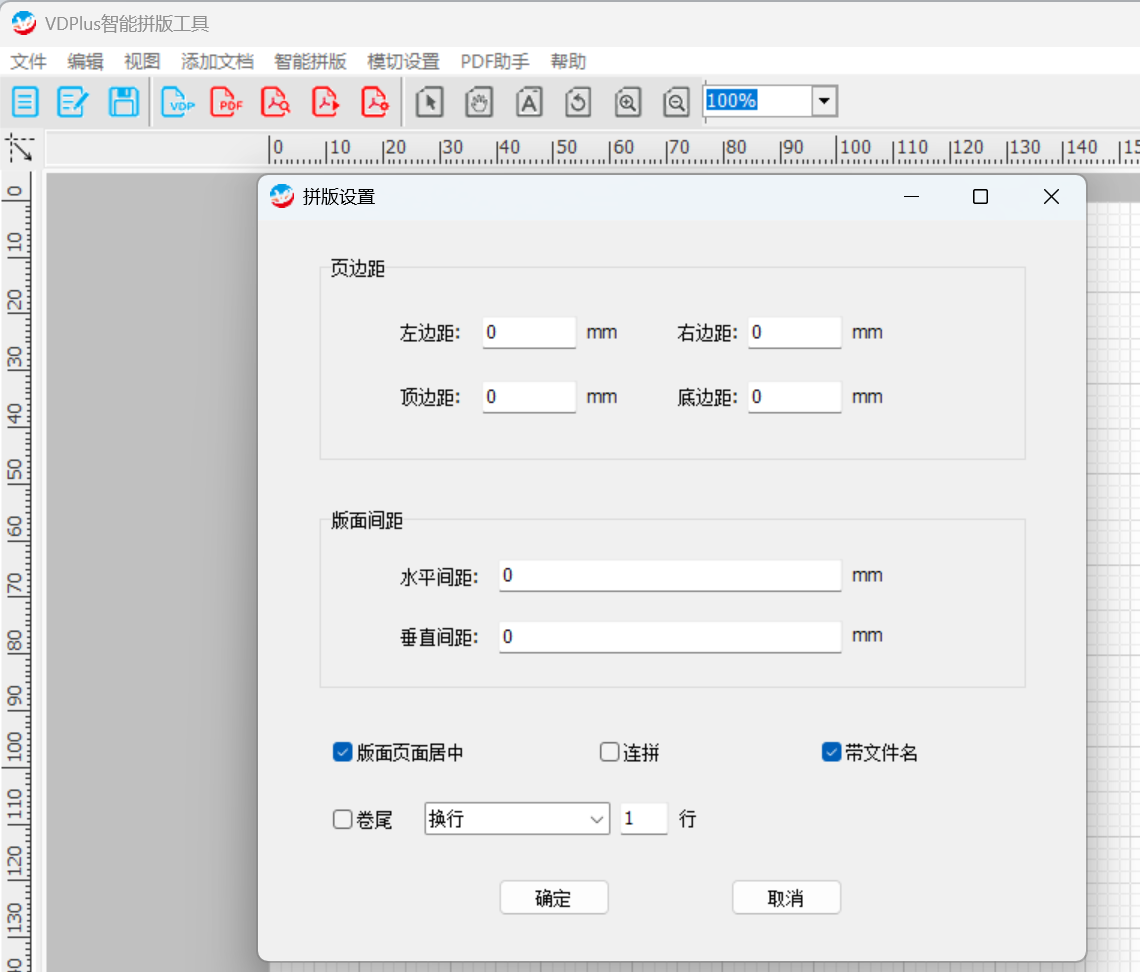Open the 视图 menu
The height and width of the screenshot is (972, 1140).
pos(142,62)
